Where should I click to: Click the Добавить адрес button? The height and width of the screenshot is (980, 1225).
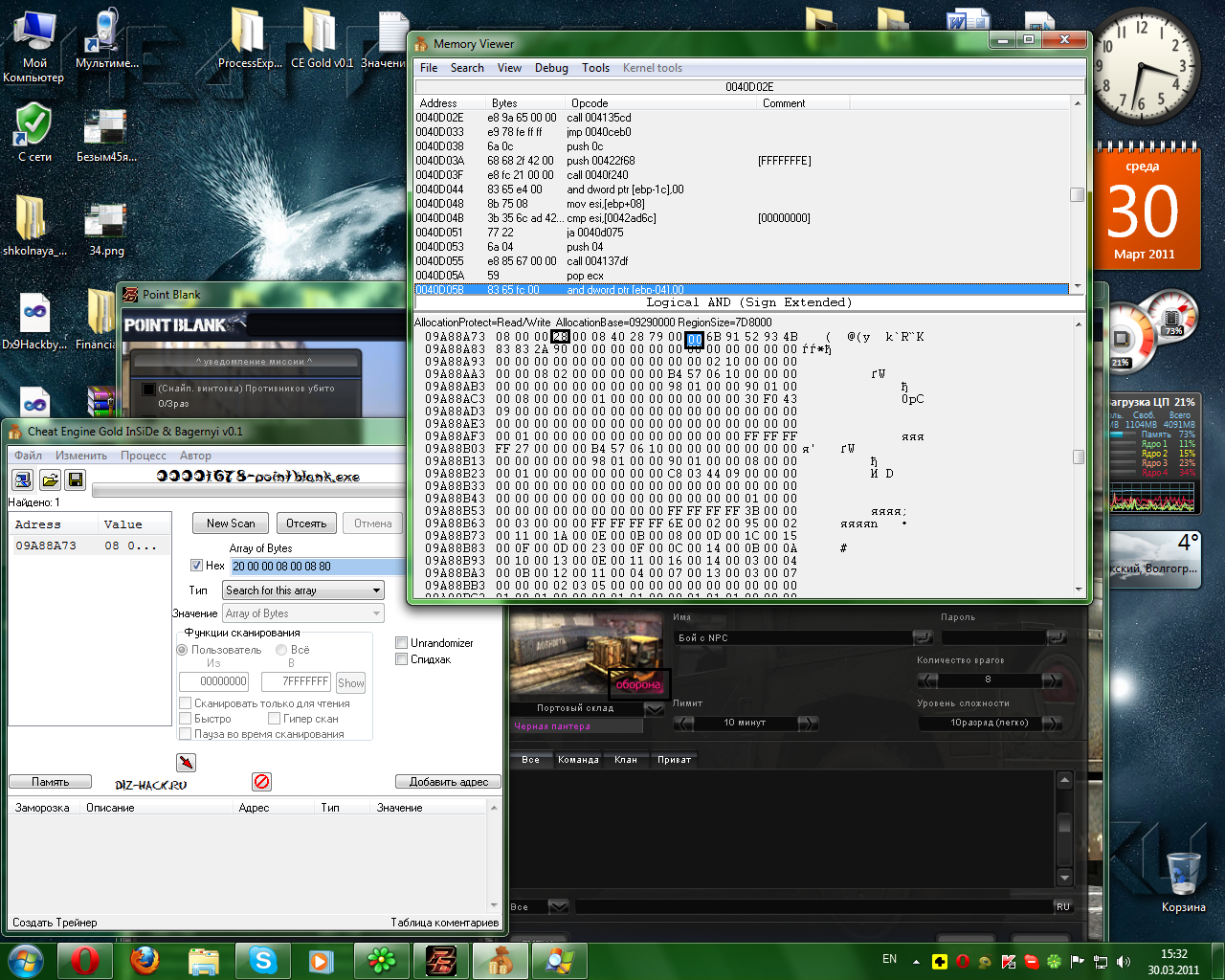pos(448,782)
